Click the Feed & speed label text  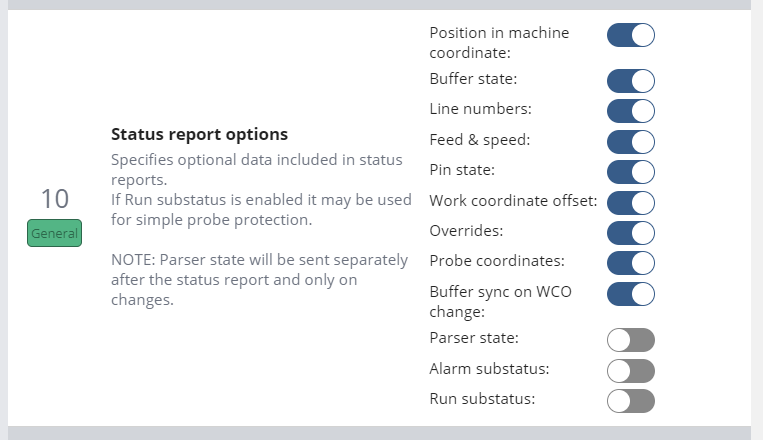[480, 140]
